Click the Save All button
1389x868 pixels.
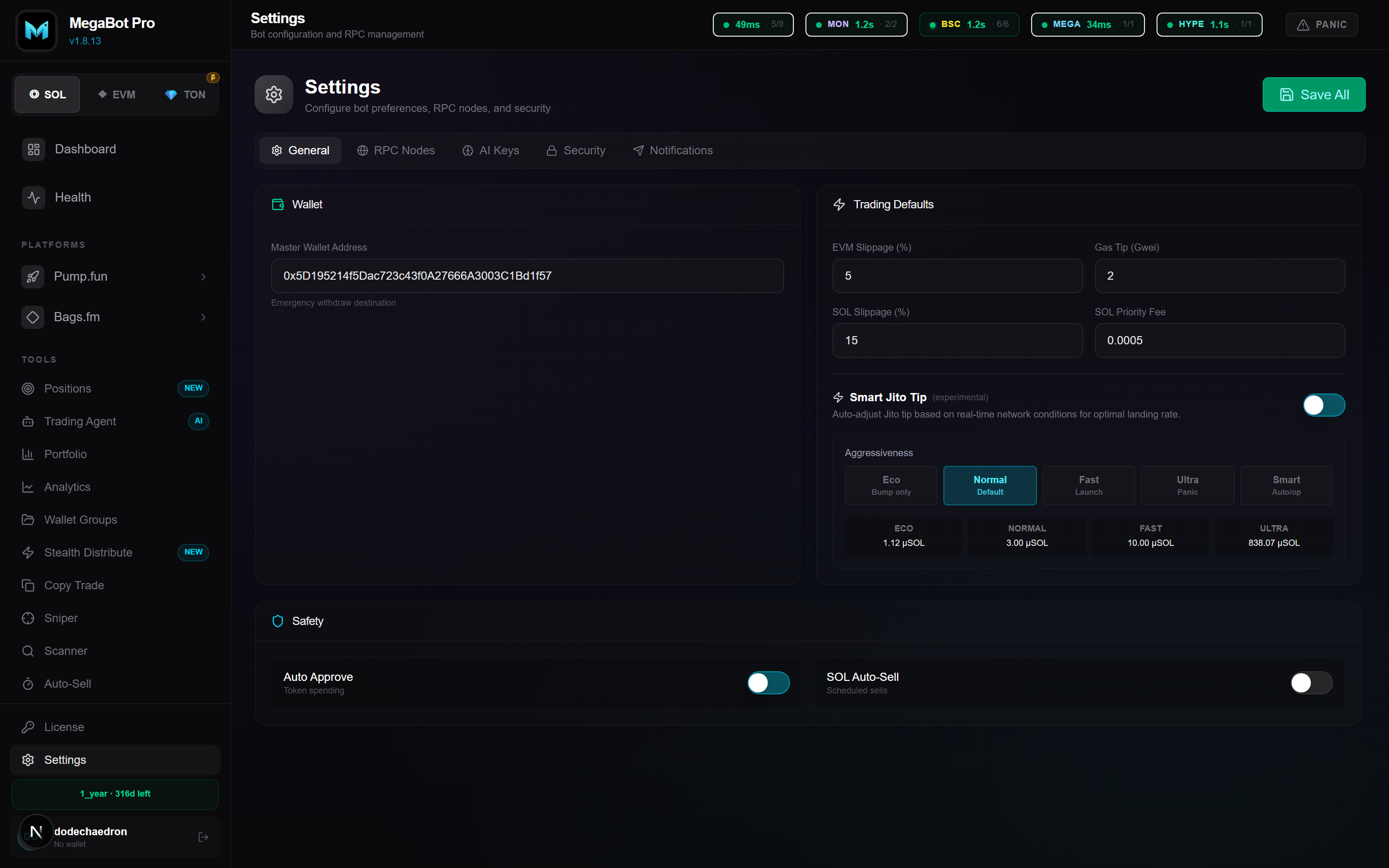pyautogui.click(x=1314, y=95)
